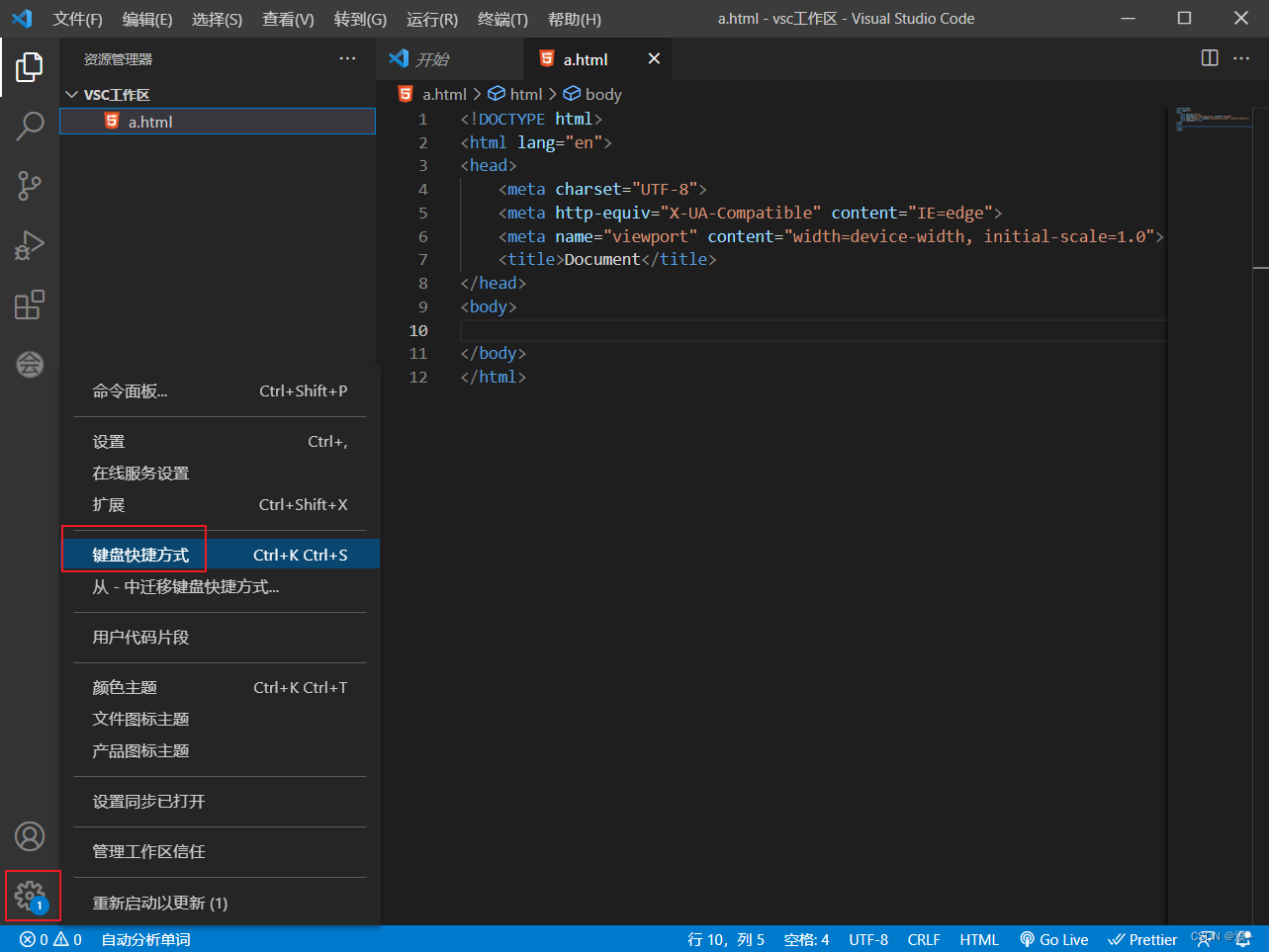The image size is (1269, 952).
Task: Choose 重新启动以更新 (1) menu entry
Action: [x=220, y=904]
